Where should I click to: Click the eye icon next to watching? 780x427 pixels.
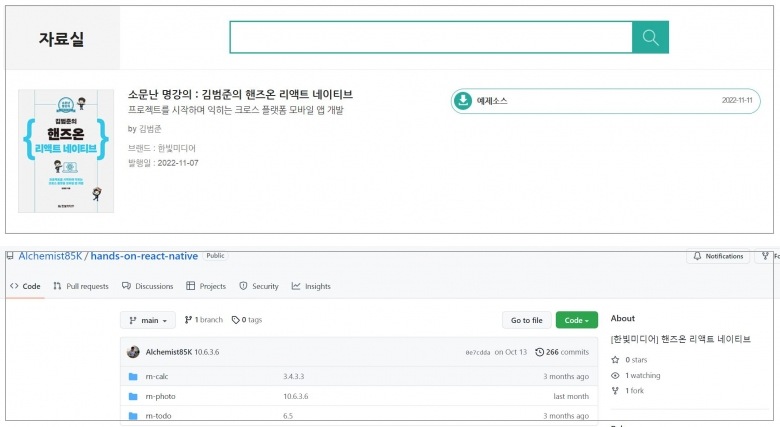point(615,376)
